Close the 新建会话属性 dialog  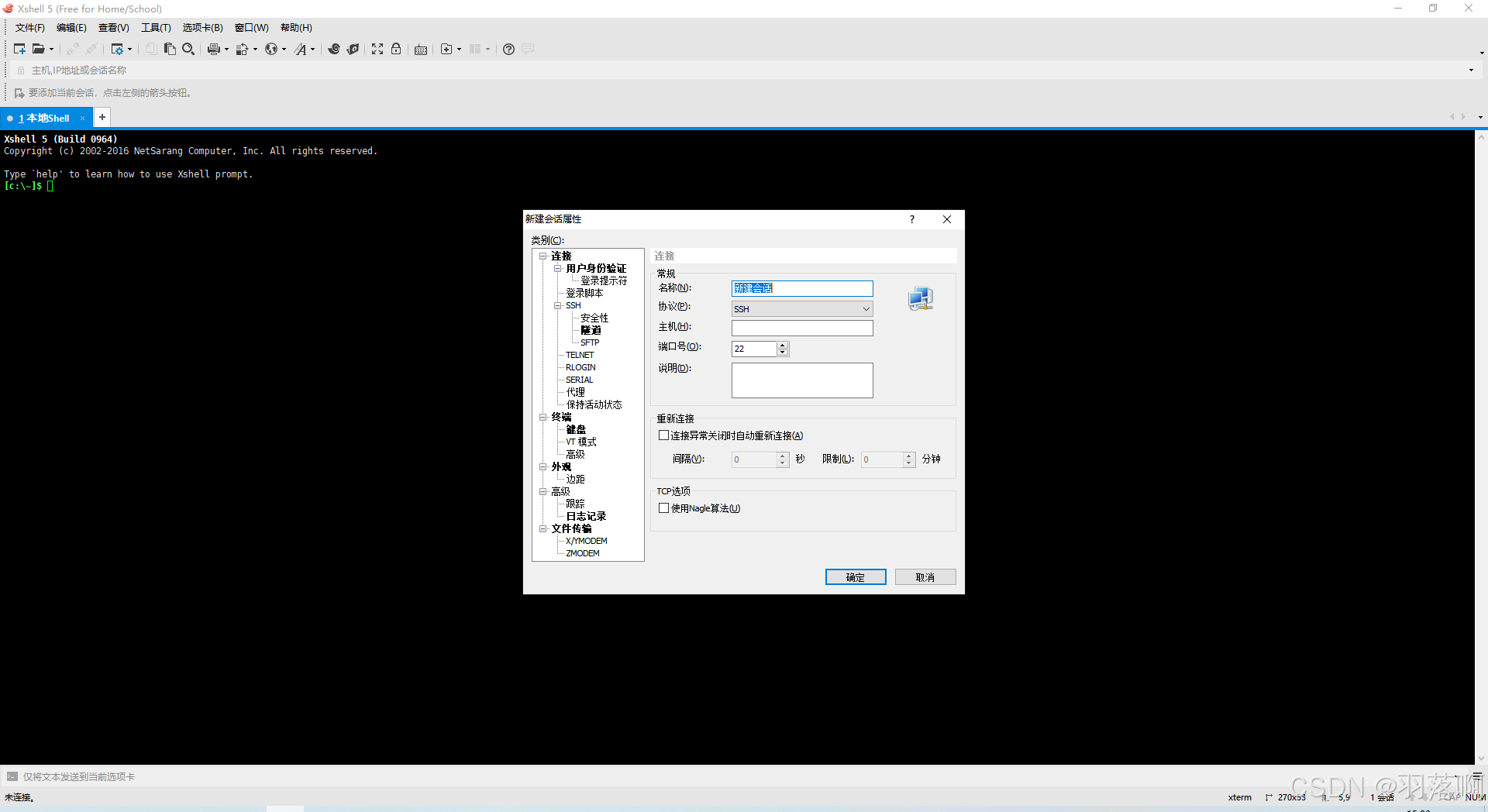click(947, 219)
